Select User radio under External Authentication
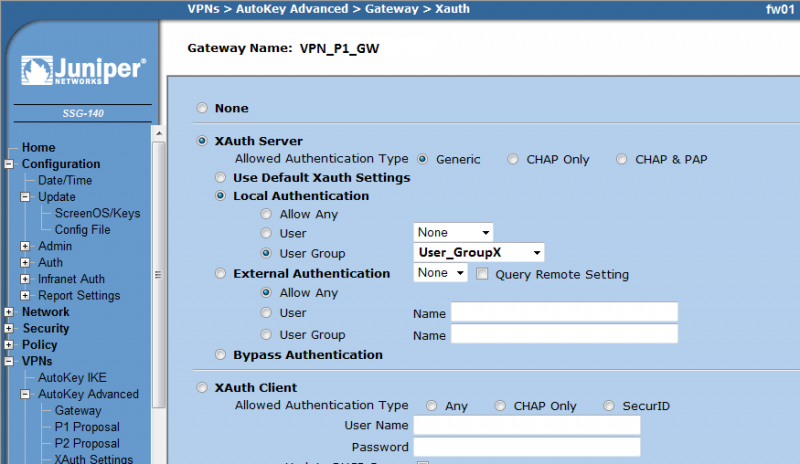The image size is (800, 464). pos(266,312)
